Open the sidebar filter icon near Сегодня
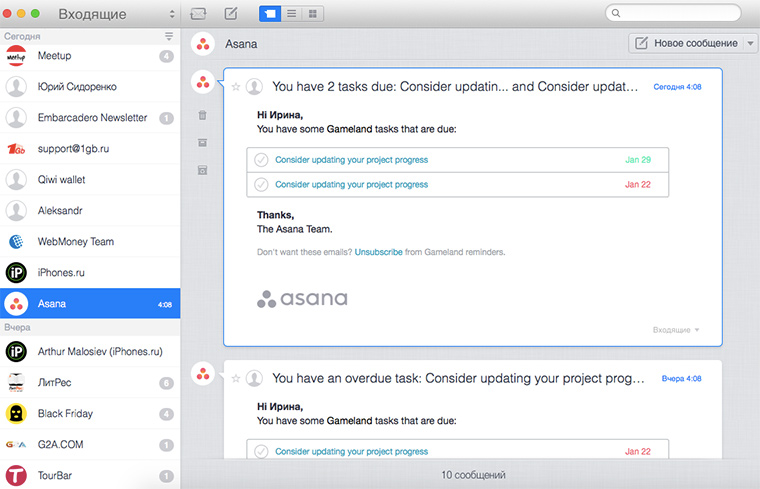Screen dimensions: 760x489 169,36
